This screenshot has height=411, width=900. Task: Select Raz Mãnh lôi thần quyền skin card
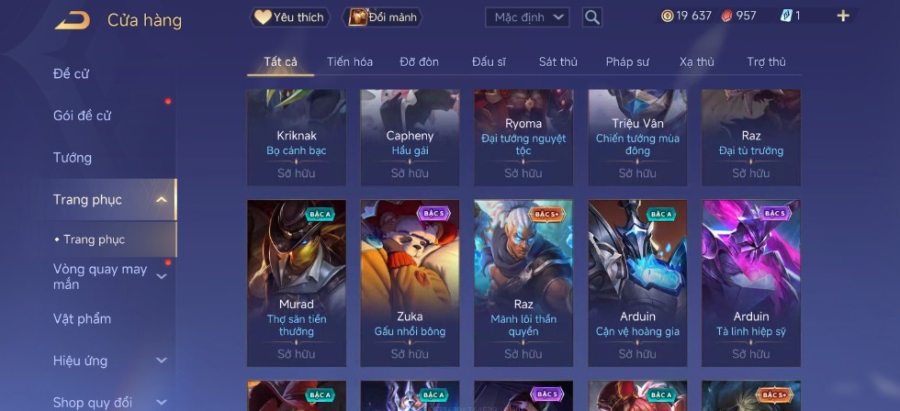523,283
